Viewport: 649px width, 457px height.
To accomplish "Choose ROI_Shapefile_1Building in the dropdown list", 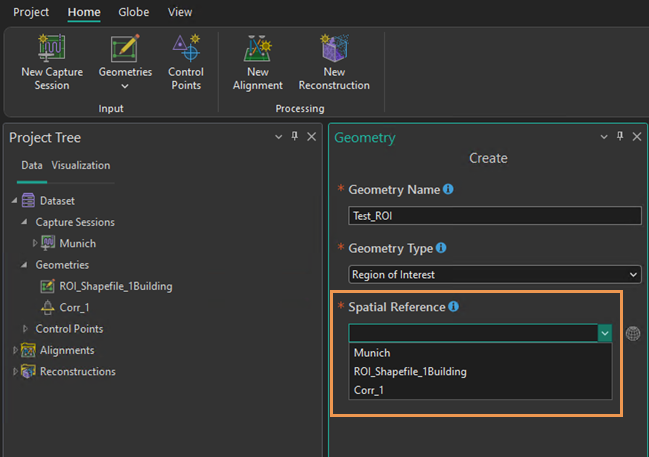I will pos(410,371).
